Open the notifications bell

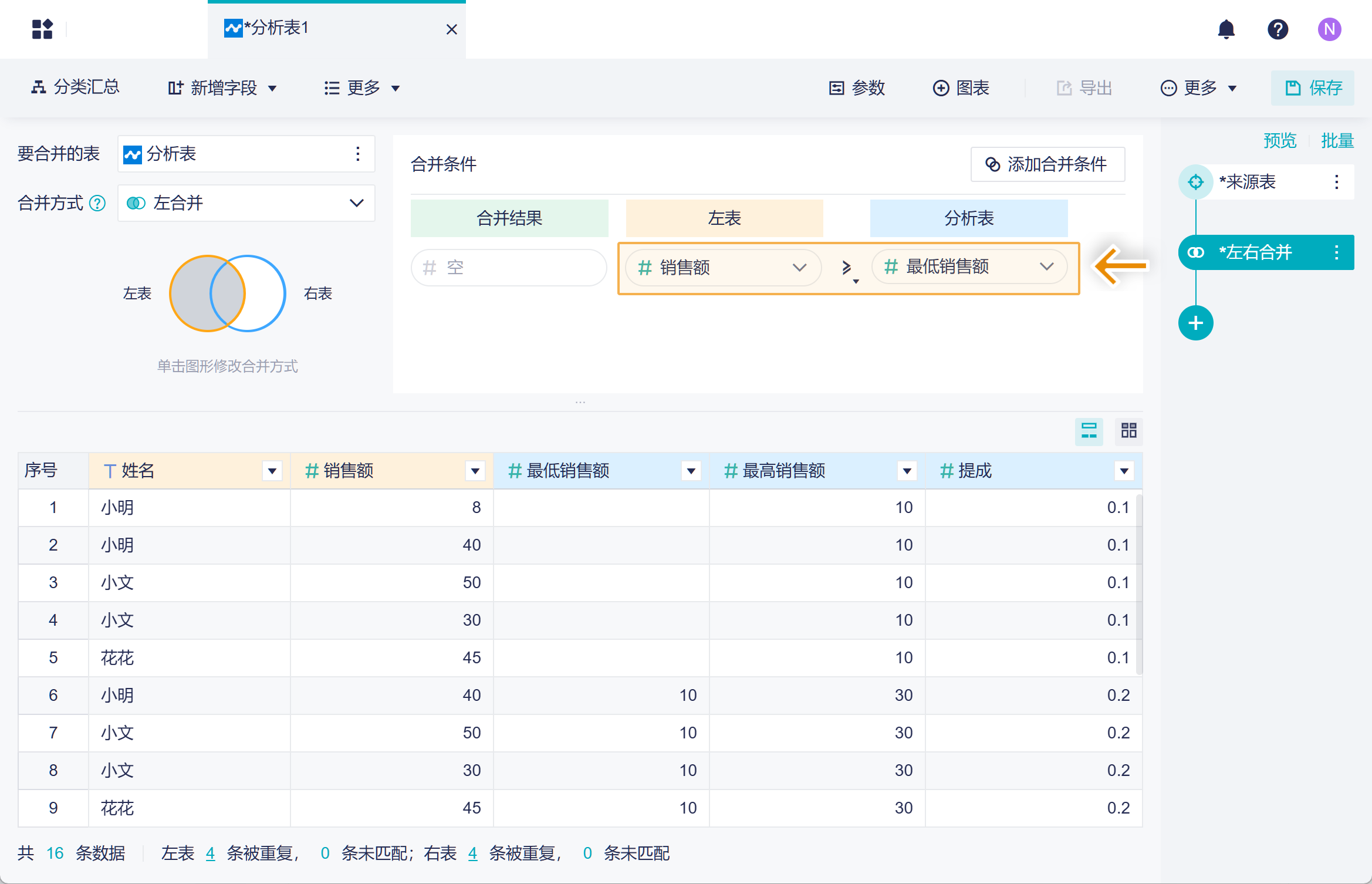[x=1226, y=29]
